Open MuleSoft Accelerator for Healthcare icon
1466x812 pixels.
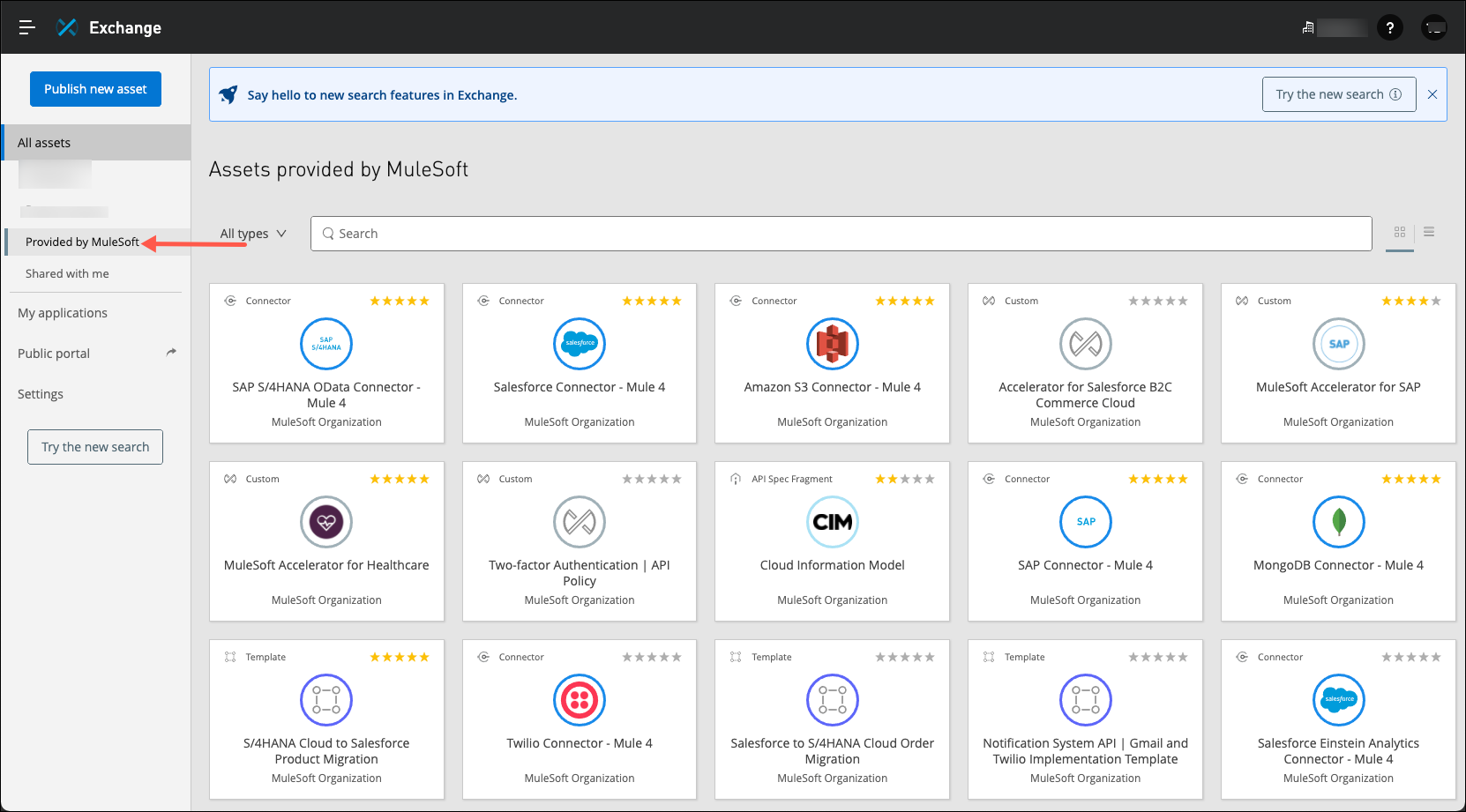coord(326,522)
